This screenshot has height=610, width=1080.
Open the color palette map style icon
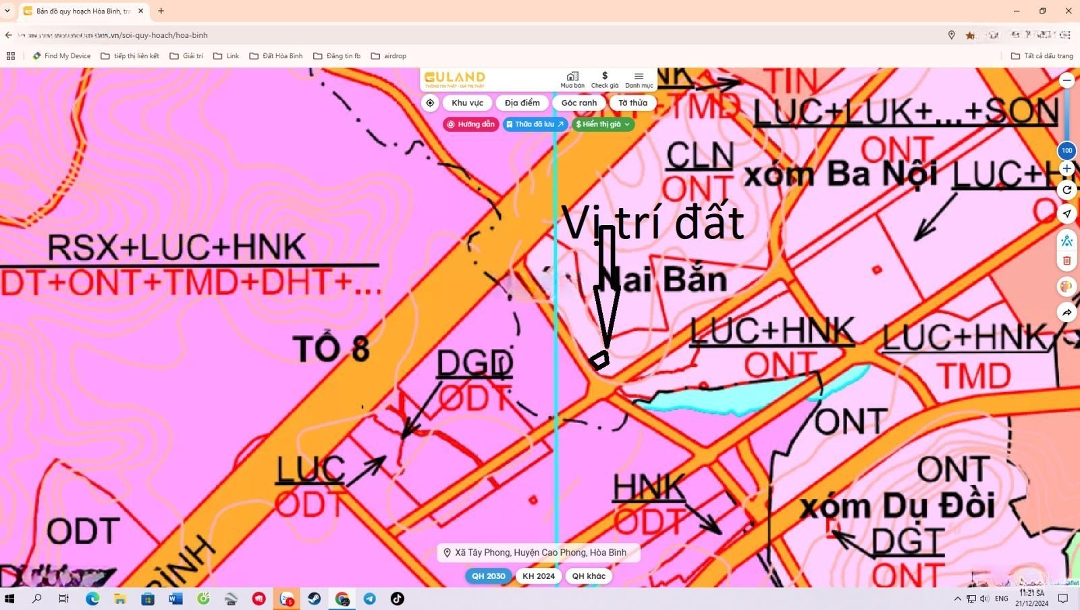click(x=1067, y=287)
